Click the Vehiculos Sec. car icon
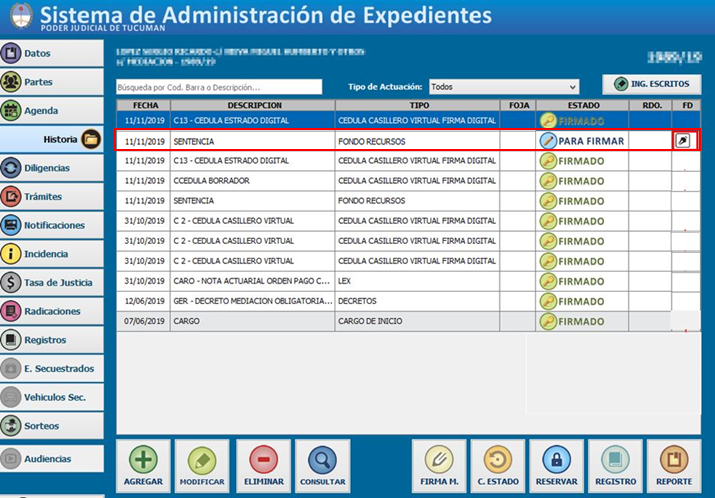 click(11, 397)
